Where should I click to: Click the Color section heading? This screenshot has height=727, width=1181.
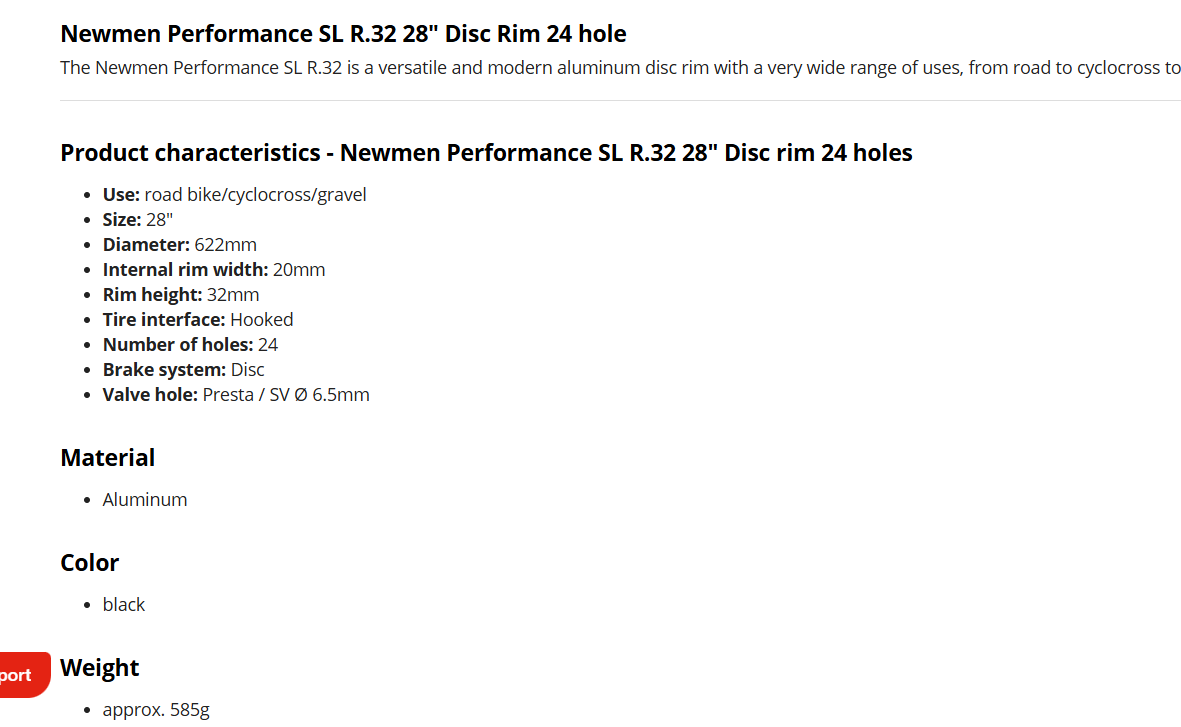(x=90, y=563)
